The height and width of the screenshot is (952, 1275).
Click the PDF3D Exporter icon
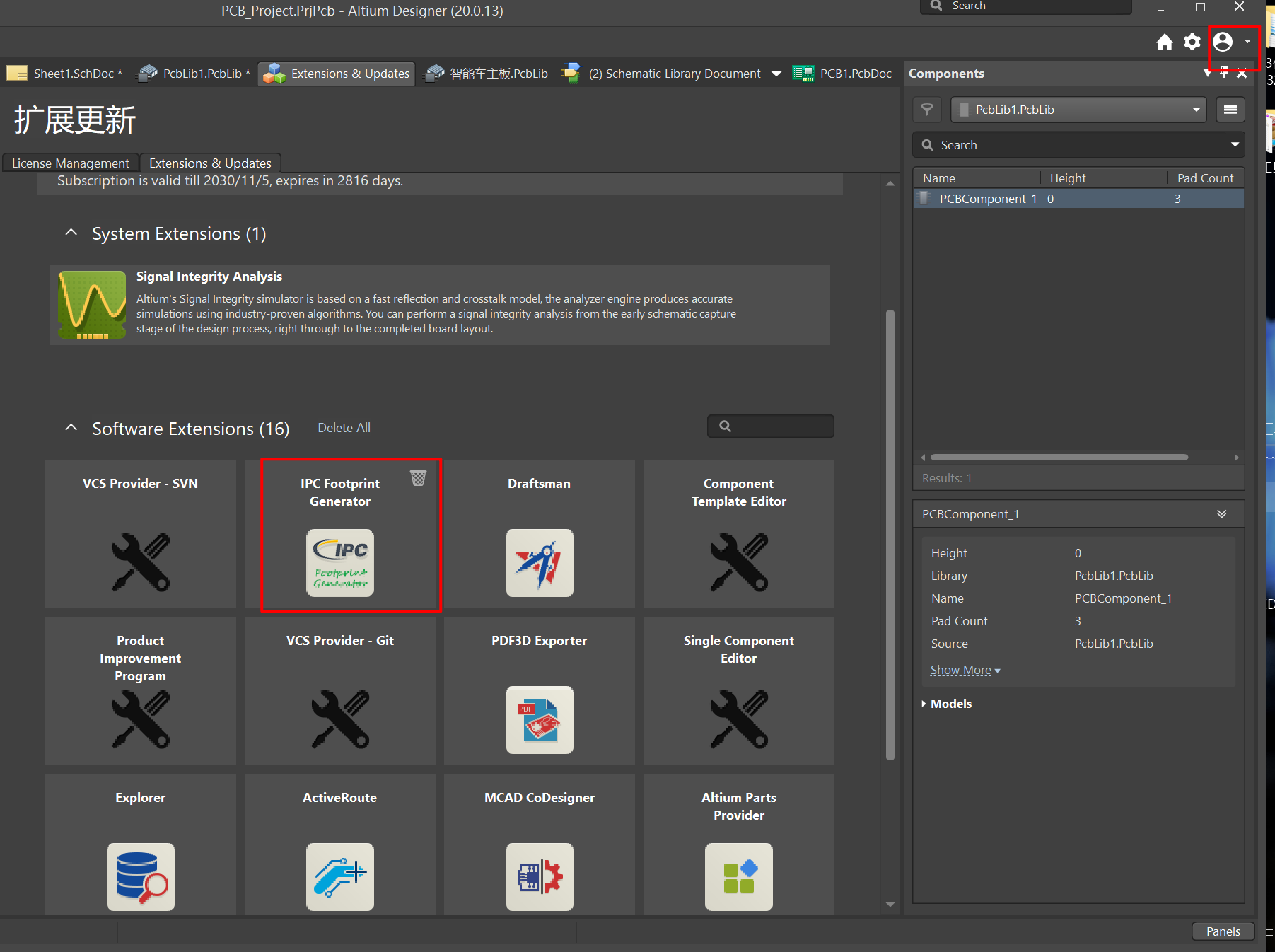point(540,720)
